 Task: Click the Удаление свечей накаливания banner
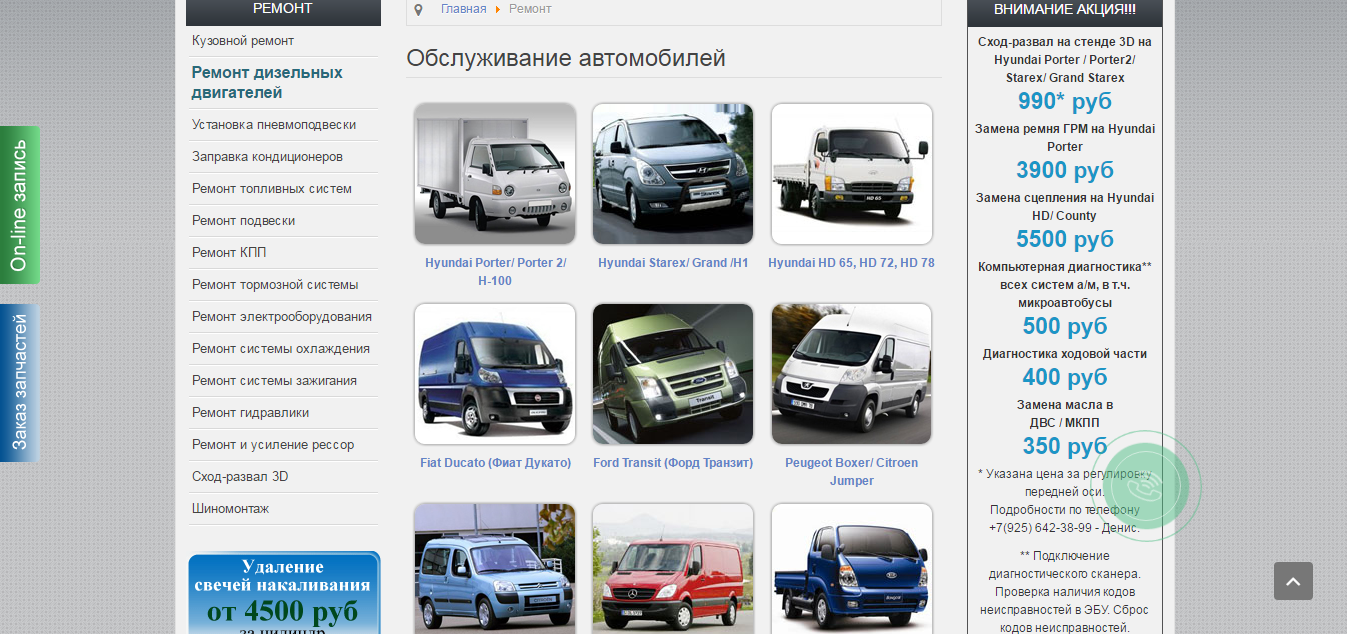[284, 593]
